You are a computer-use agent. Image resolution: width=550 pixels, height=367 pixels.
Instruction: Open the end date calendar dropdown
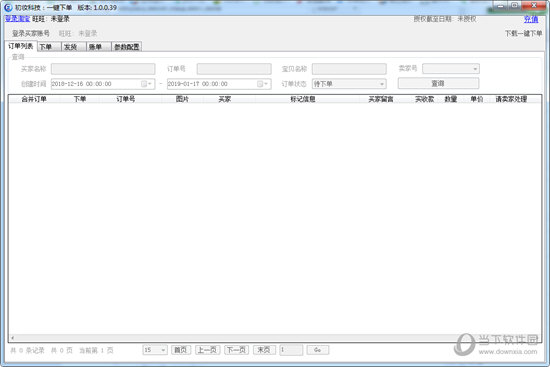(x=263, y=84)
